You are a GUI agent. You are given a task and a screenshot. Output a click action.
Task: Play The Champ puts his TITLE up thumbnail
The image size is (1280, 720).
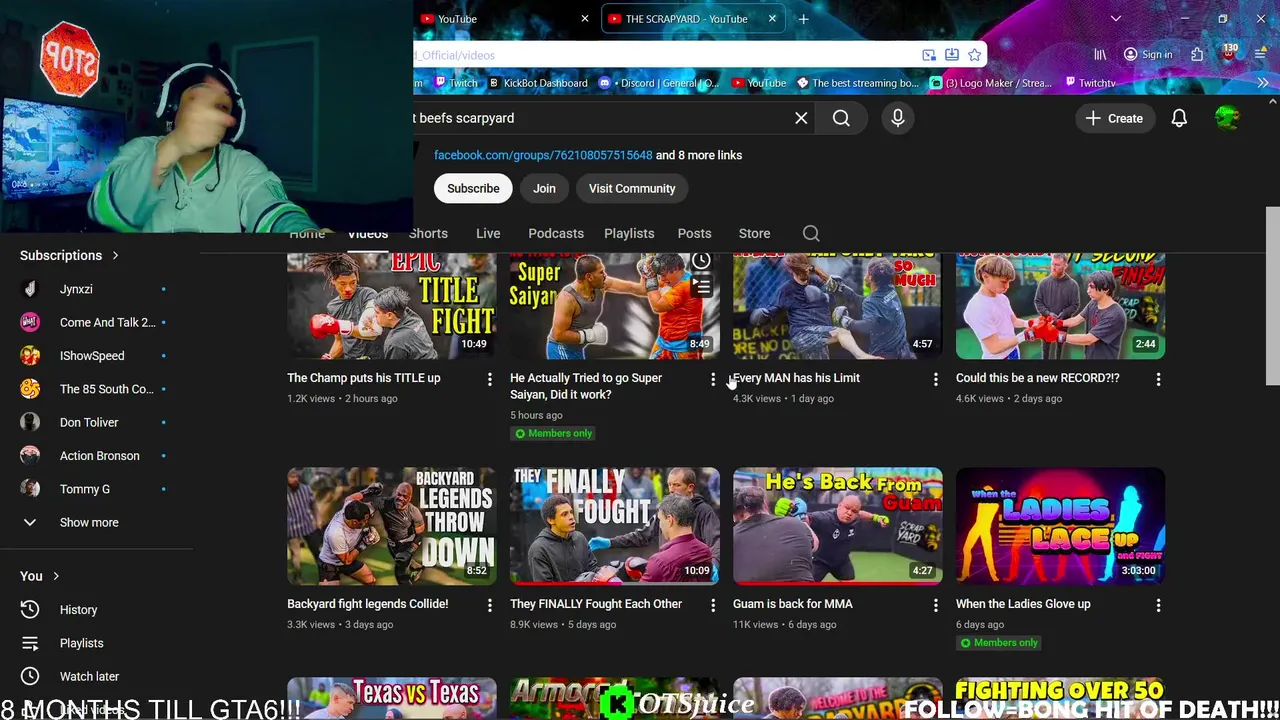pyautogui.click(x=391, y=305)
